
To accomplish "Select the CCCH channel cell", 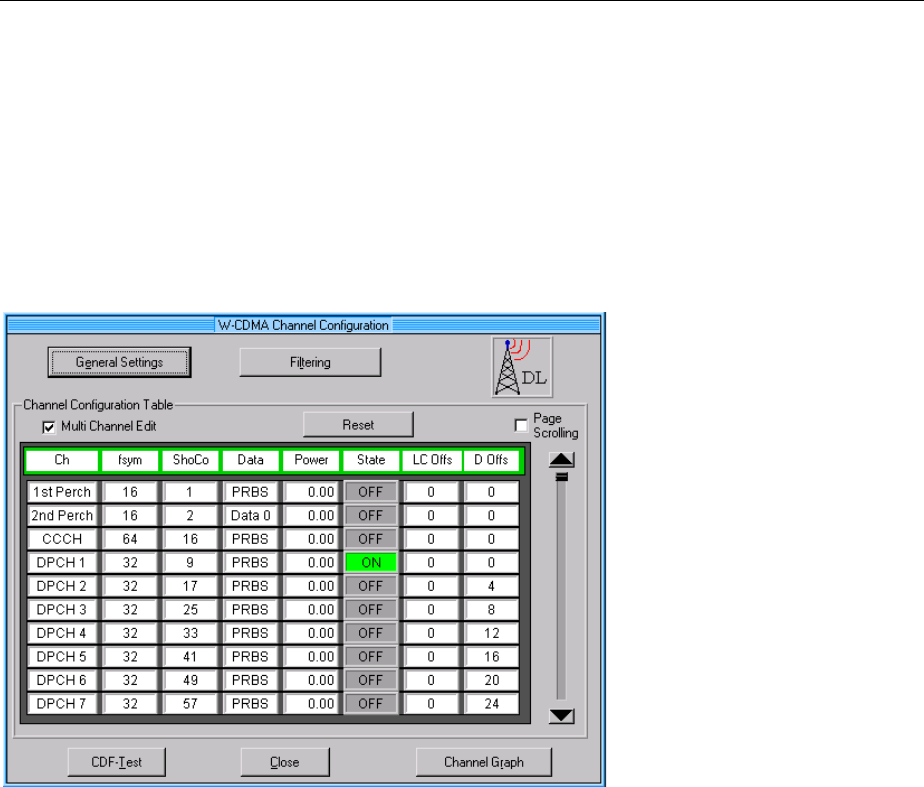I will pos(62,539).
